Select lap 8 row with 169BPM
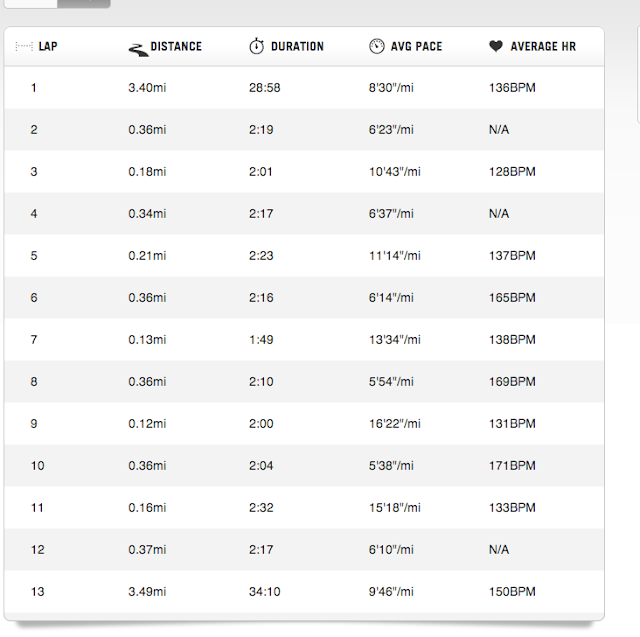 pos(304,382)
